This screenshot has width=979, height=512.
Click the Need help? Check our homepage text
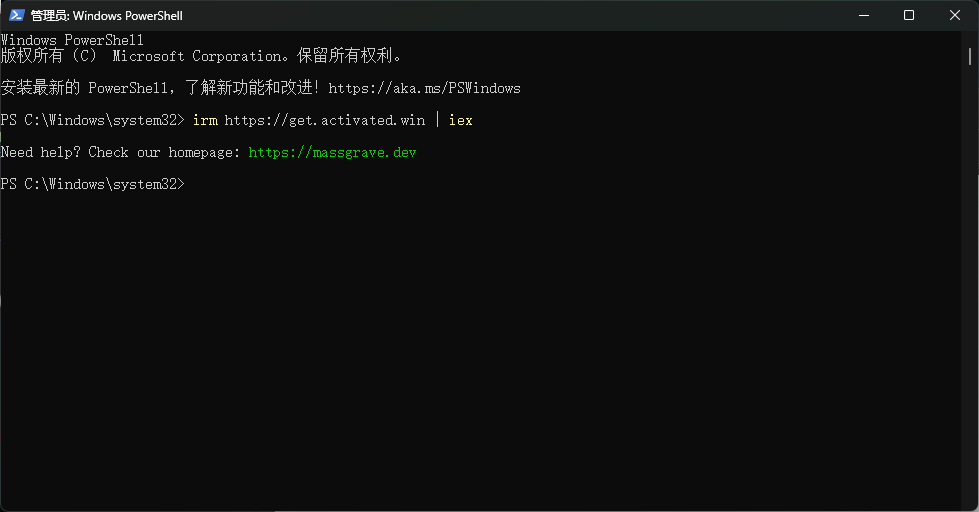121,152
